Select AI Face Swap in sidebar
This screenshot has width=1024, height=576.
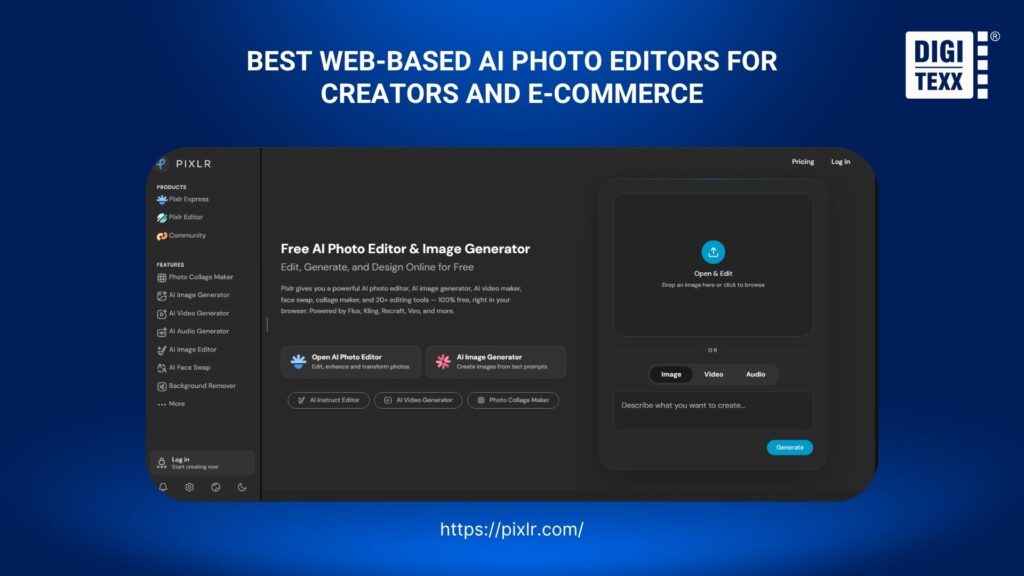(x=184, y=368)
